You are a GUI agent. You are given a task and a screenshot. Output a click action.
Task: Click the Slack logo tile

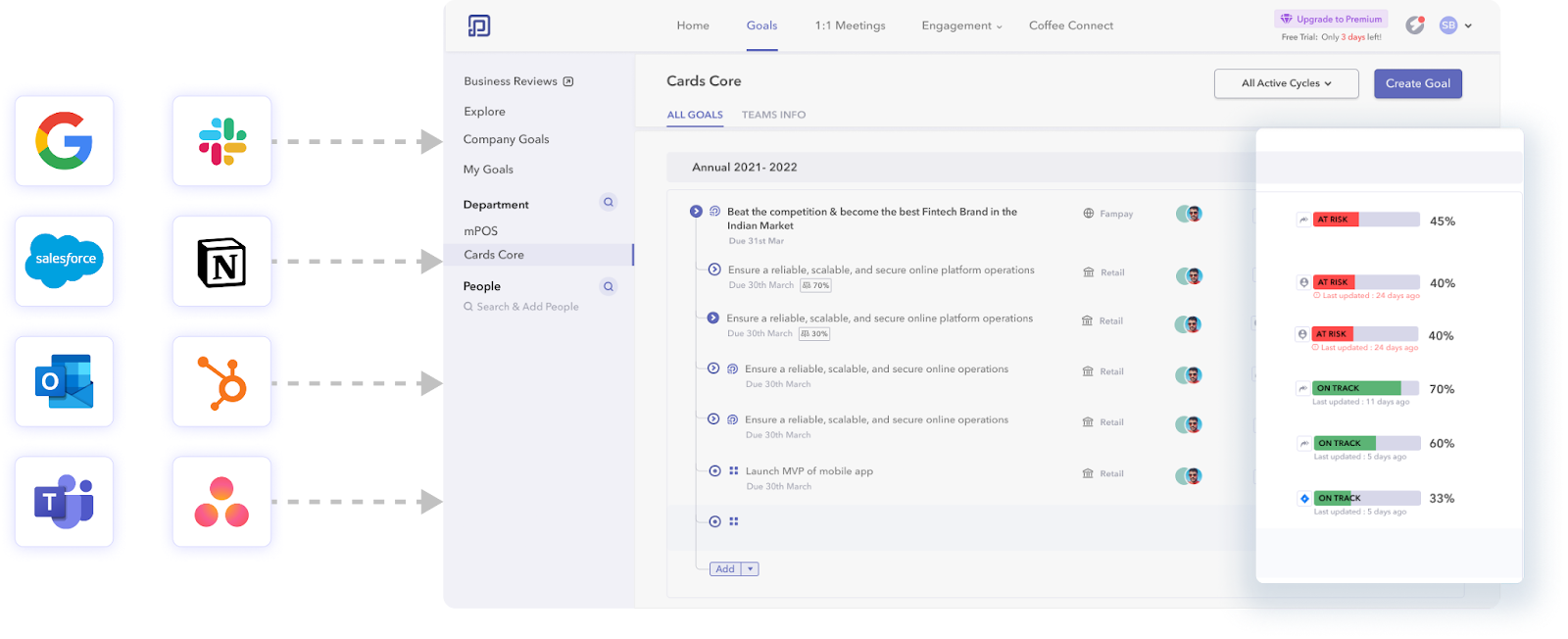[222, 141]
